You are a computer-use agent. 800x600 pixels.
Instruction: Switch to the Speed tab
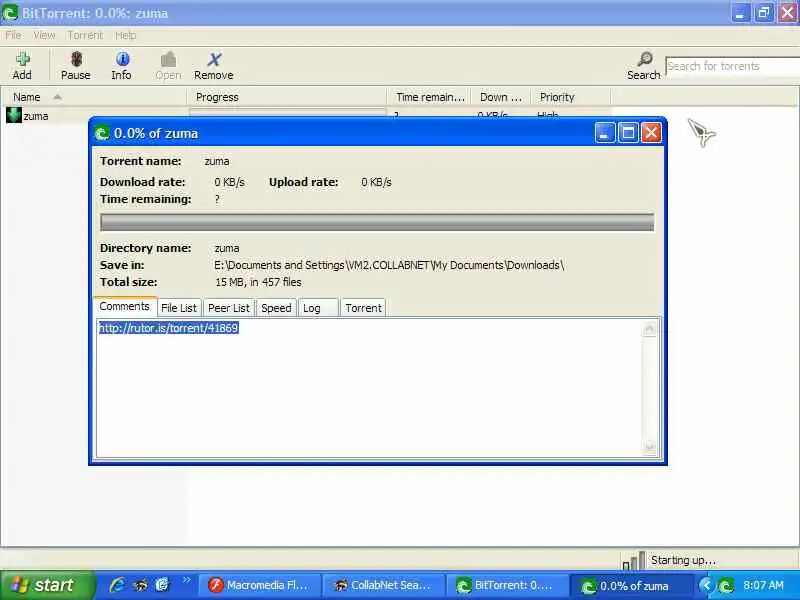click(x=276, y=308)
